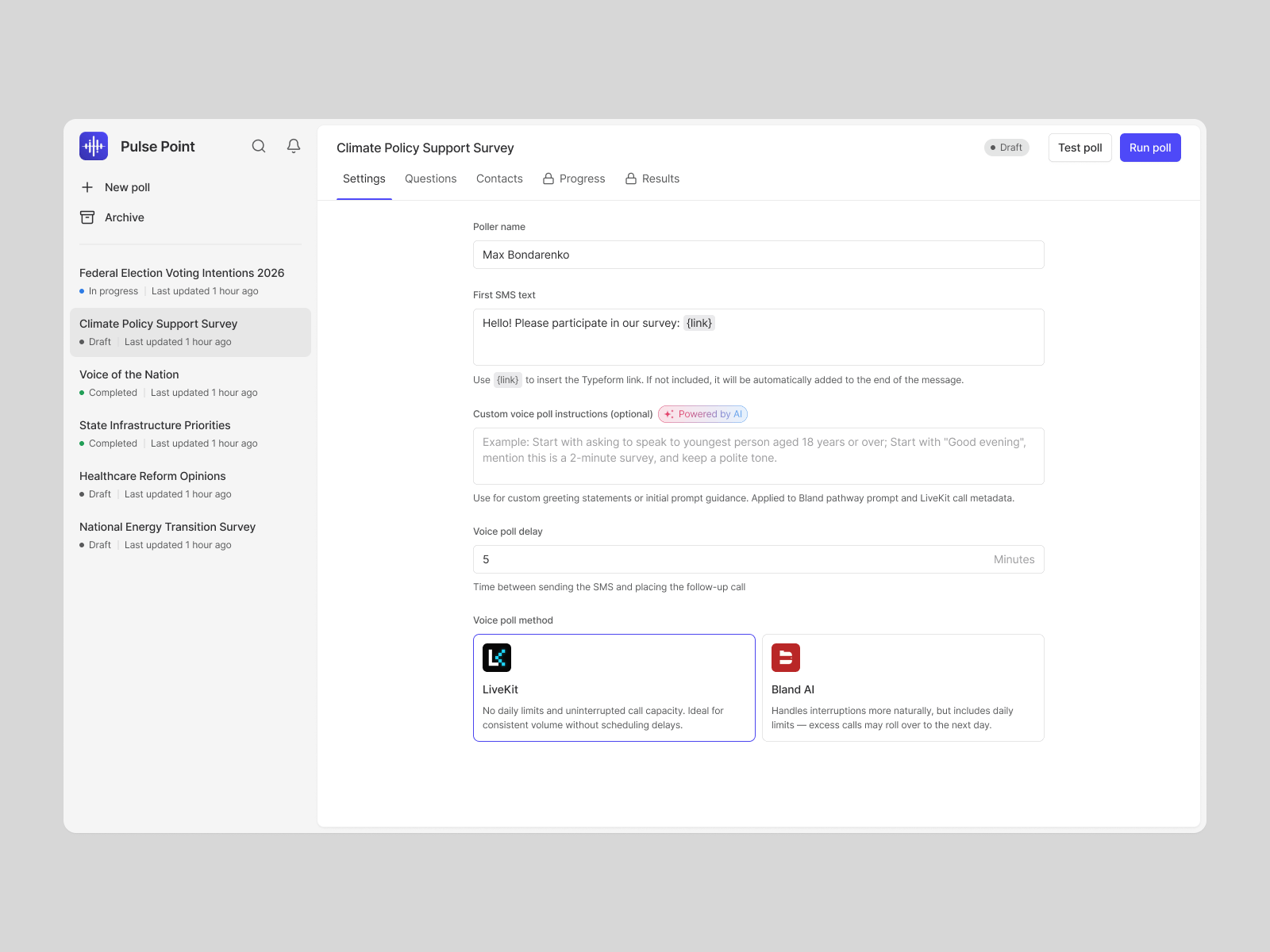
Task: Click the Run poll button
Action: coord(1150,148)
